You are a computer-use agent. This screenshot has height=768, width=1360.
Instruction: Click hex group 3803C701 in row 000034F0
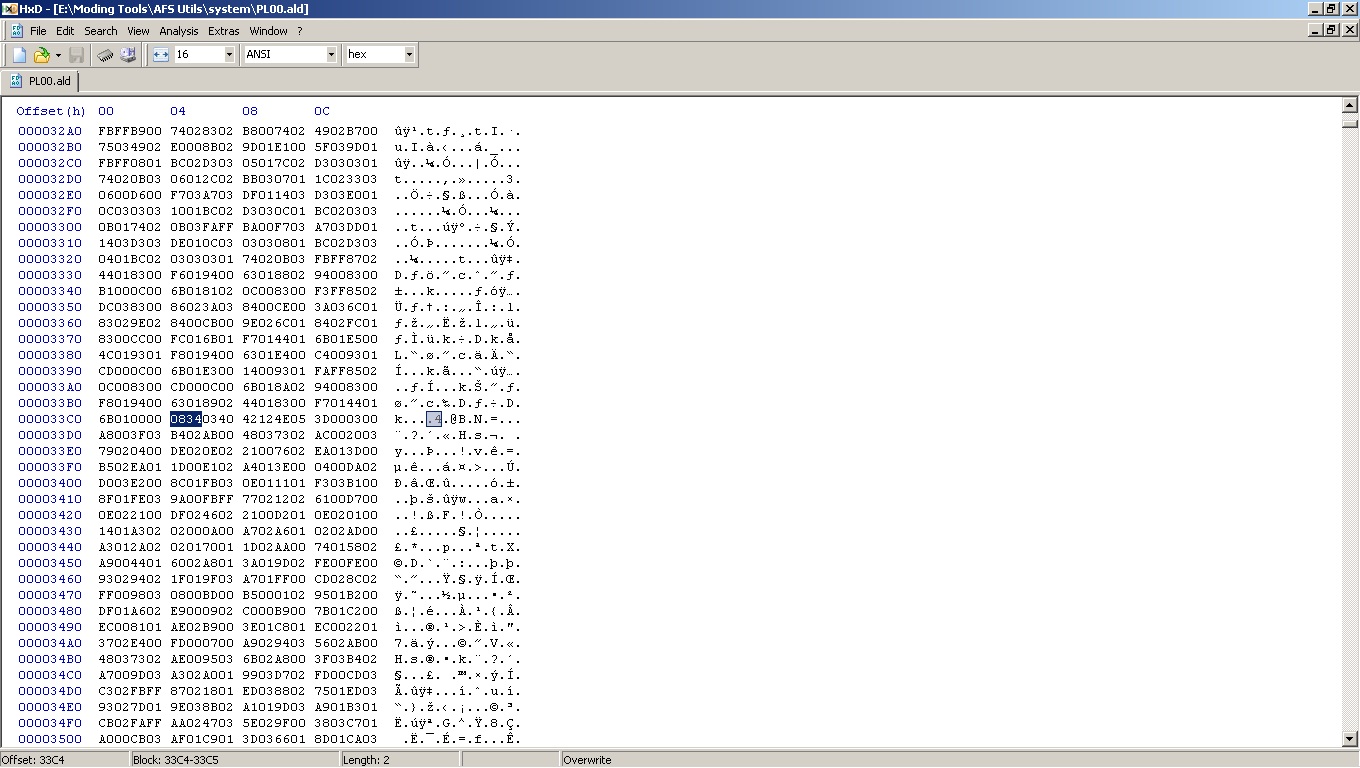click(346, 723)
